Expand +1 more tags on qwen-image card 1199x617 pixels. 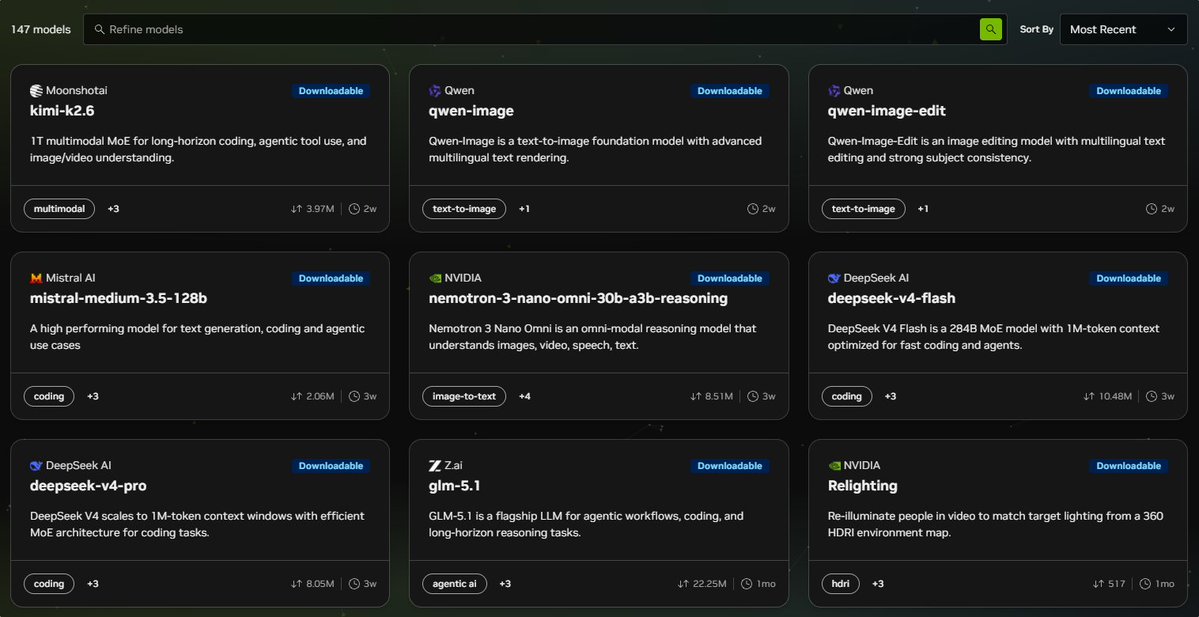tap(525, 209)
